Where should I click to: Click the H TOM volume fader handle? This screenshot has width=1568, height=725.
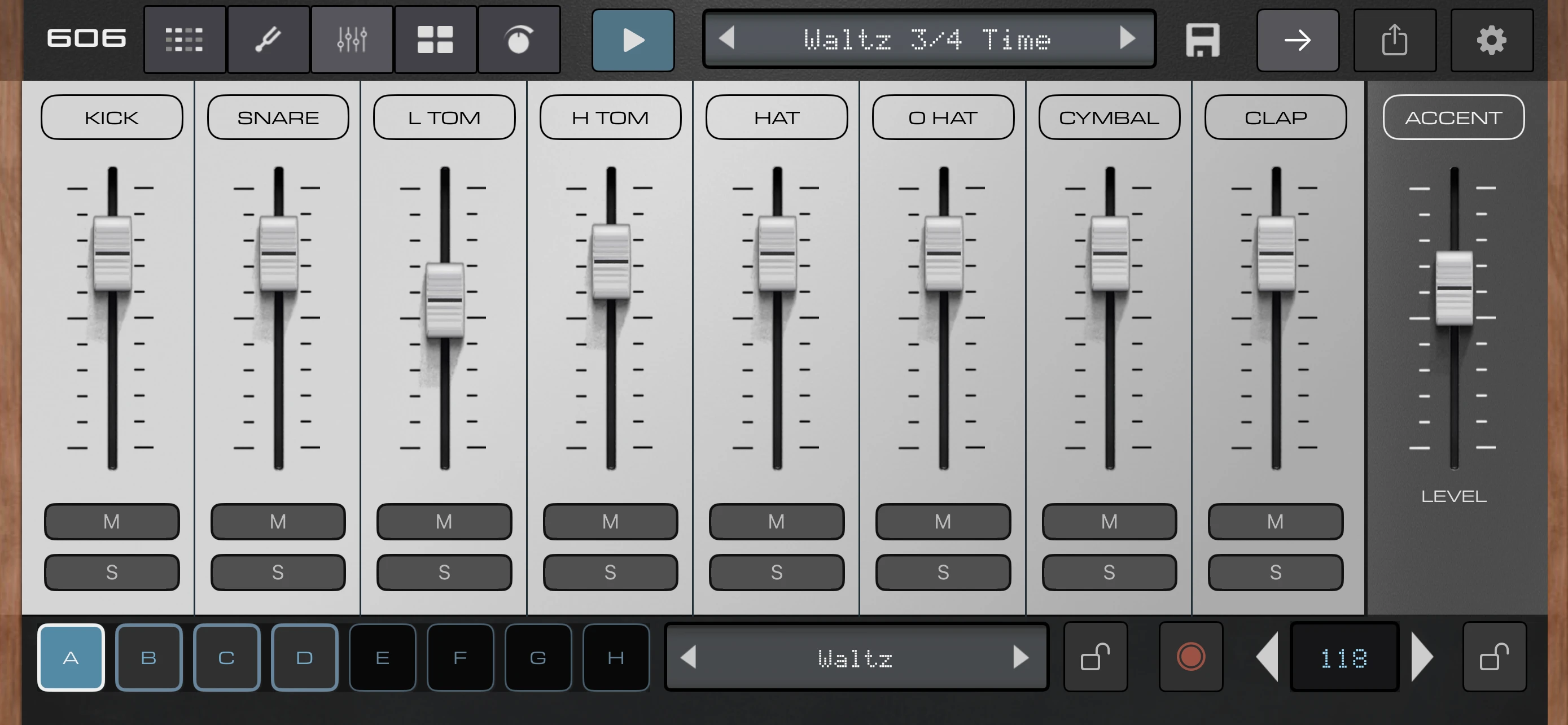click(611, 262)
